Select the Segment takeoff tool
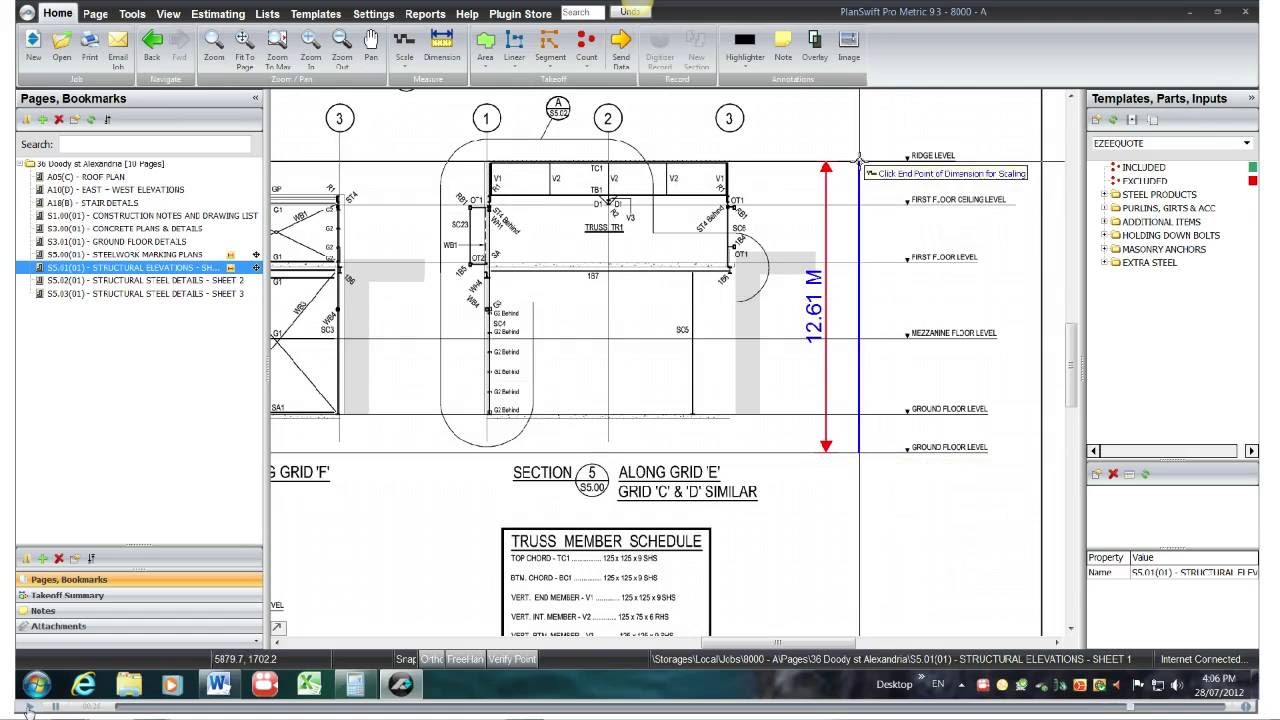Image resolution: width=1280 pixels, height=720 pixels. click(550, 40)
